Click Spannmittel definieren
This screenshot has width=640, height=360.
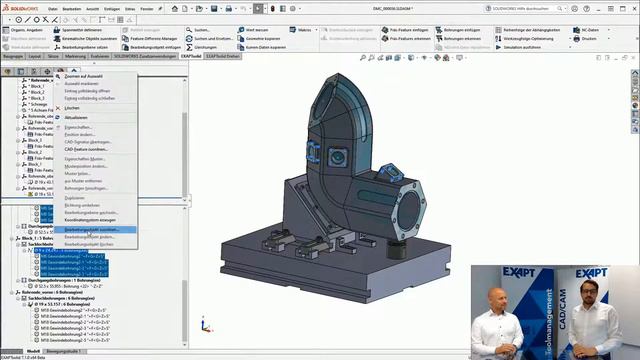click(x=78, y=30)
